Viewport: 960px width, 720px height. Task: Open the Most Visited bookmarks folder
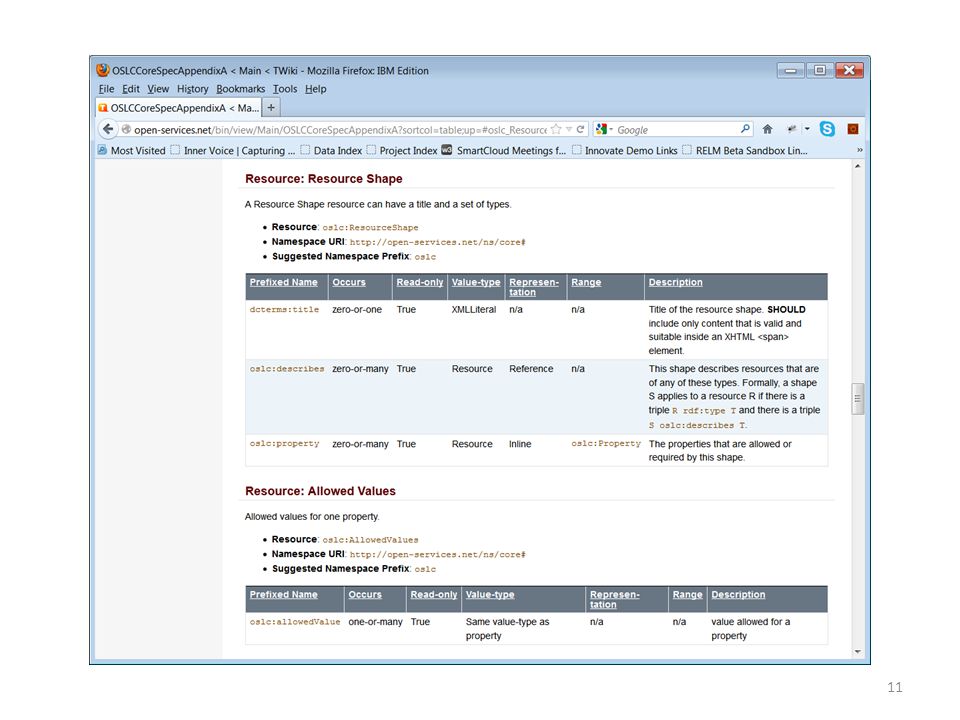tap(132, 151)
